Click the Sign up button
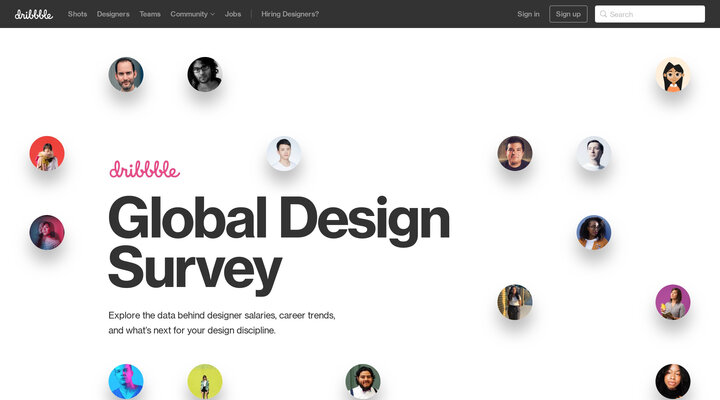This screenshot has height=400, width=720. (568, 14)
